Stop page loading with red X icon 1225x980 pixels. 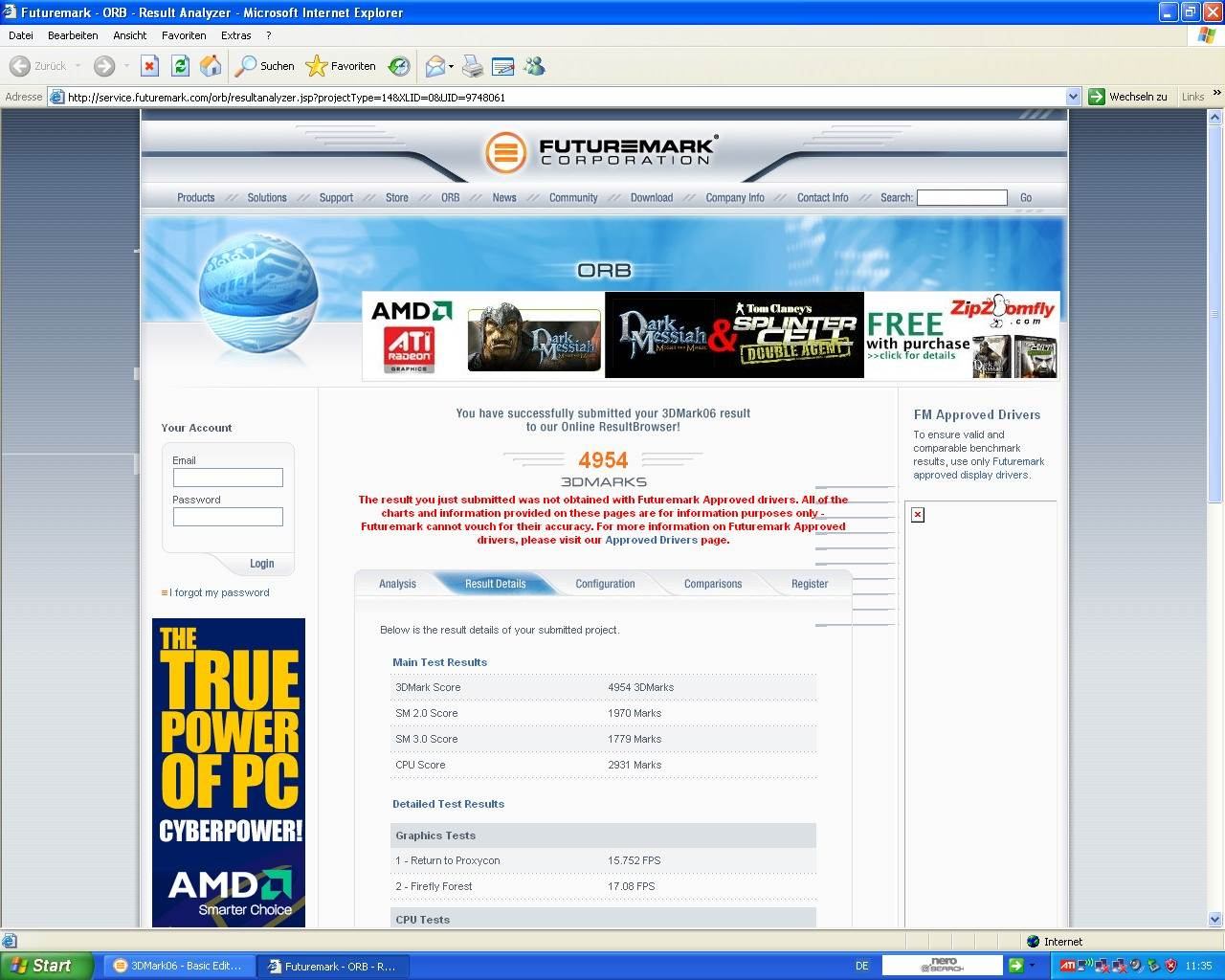pyautogui.click(x=149, y=66)
